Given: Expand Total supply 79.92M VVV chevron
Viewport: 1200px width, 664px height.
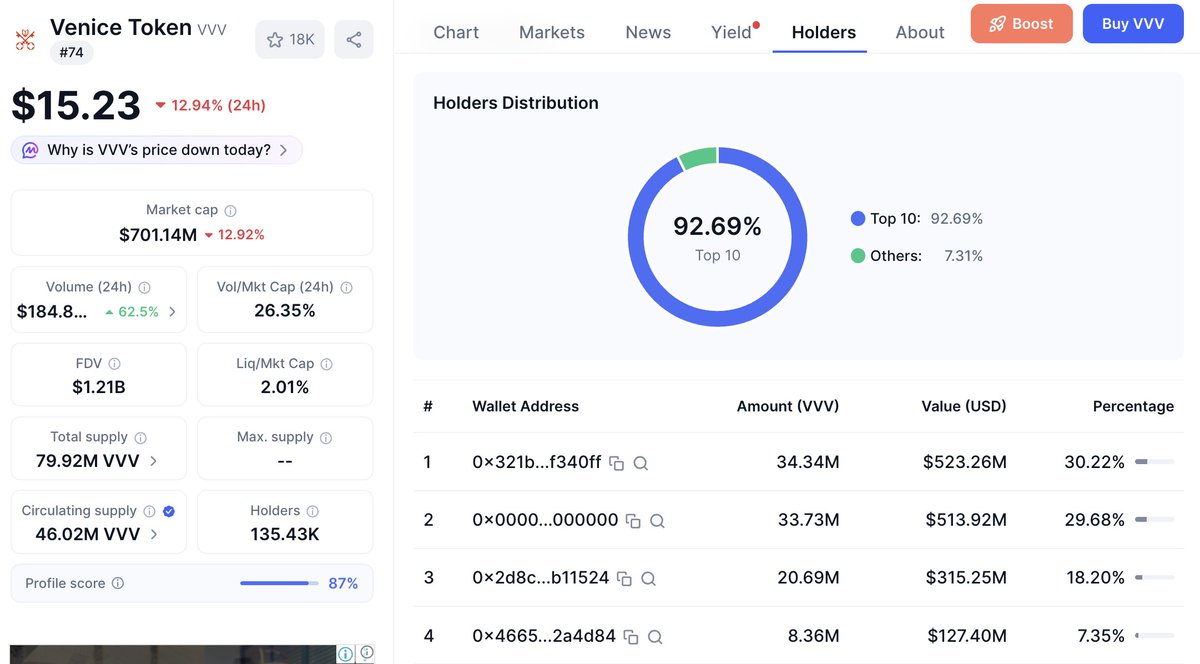Looking at the screenshot, I should click(153, 461).
